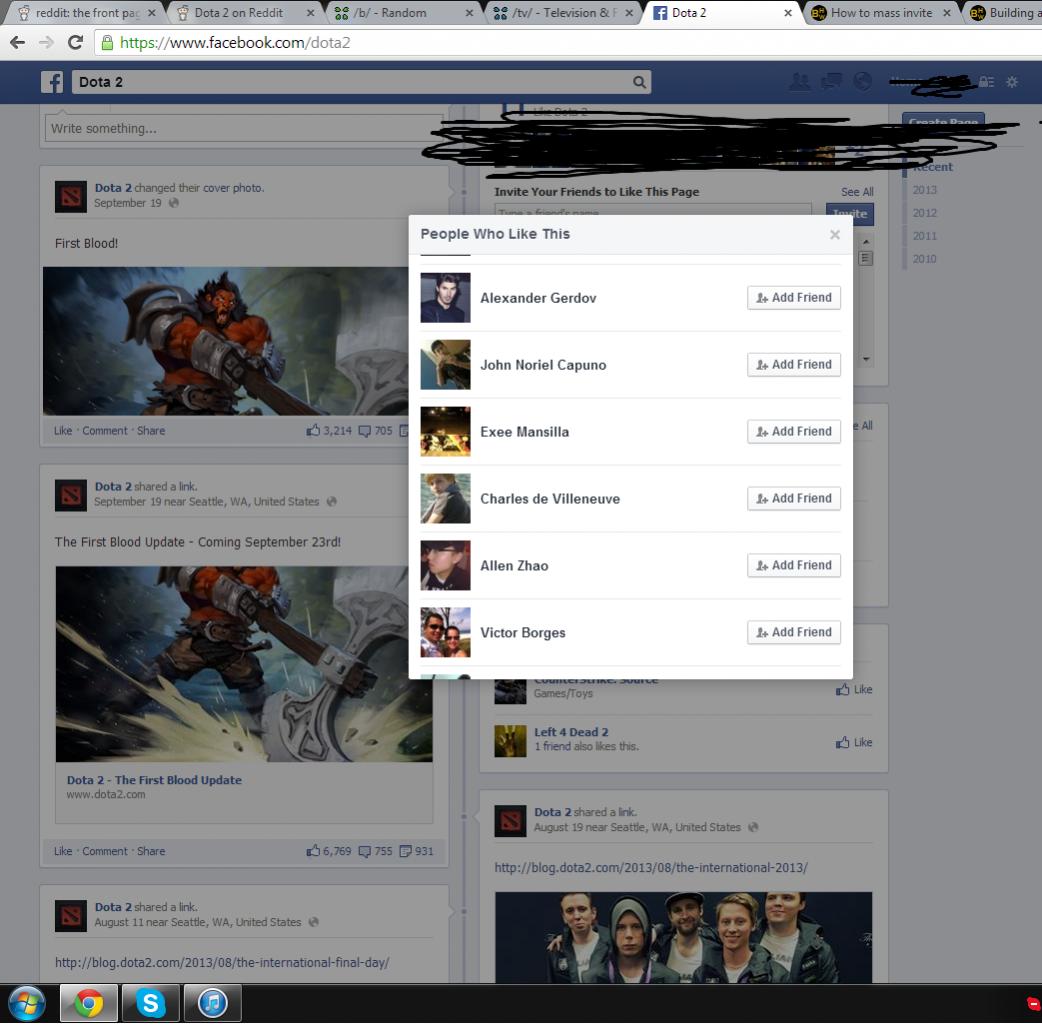Viewport: 1042px width, 1030px height.
Task: Open the settings gear icon
Action: 1011,82
